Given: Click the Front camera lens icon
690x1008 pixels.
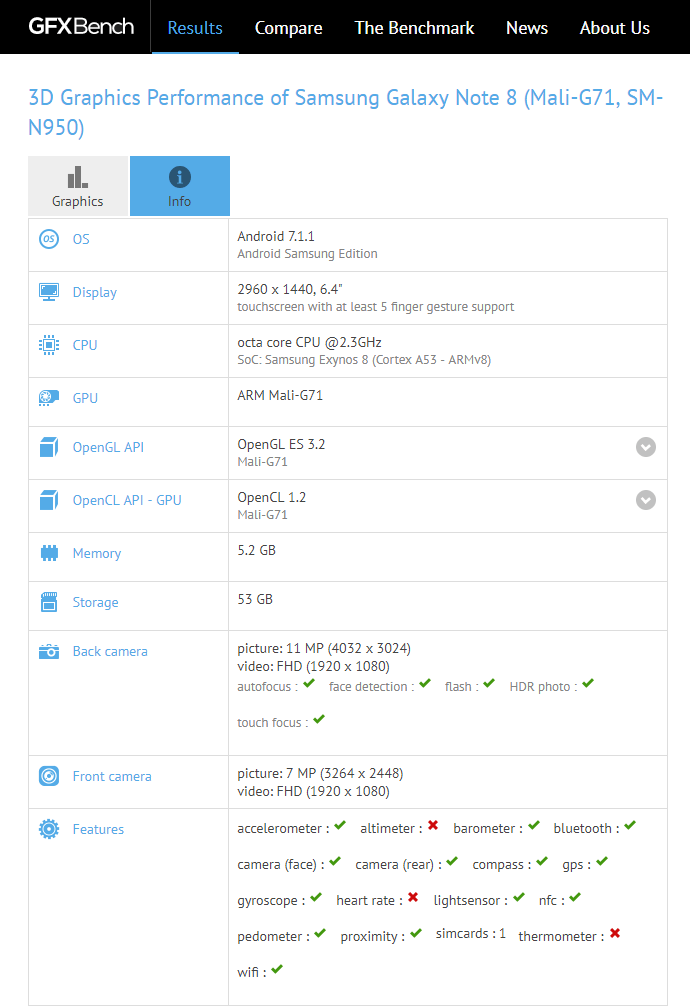Looking at the screenshot, I should coord(49,776).
